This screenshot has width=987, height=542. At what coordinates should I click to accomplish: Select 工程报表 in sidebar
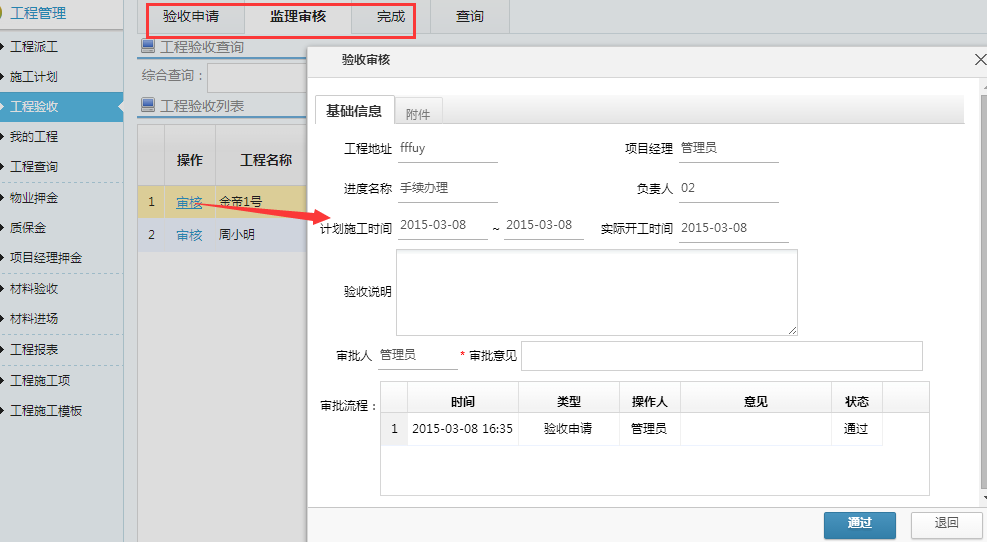click(34, 349)
